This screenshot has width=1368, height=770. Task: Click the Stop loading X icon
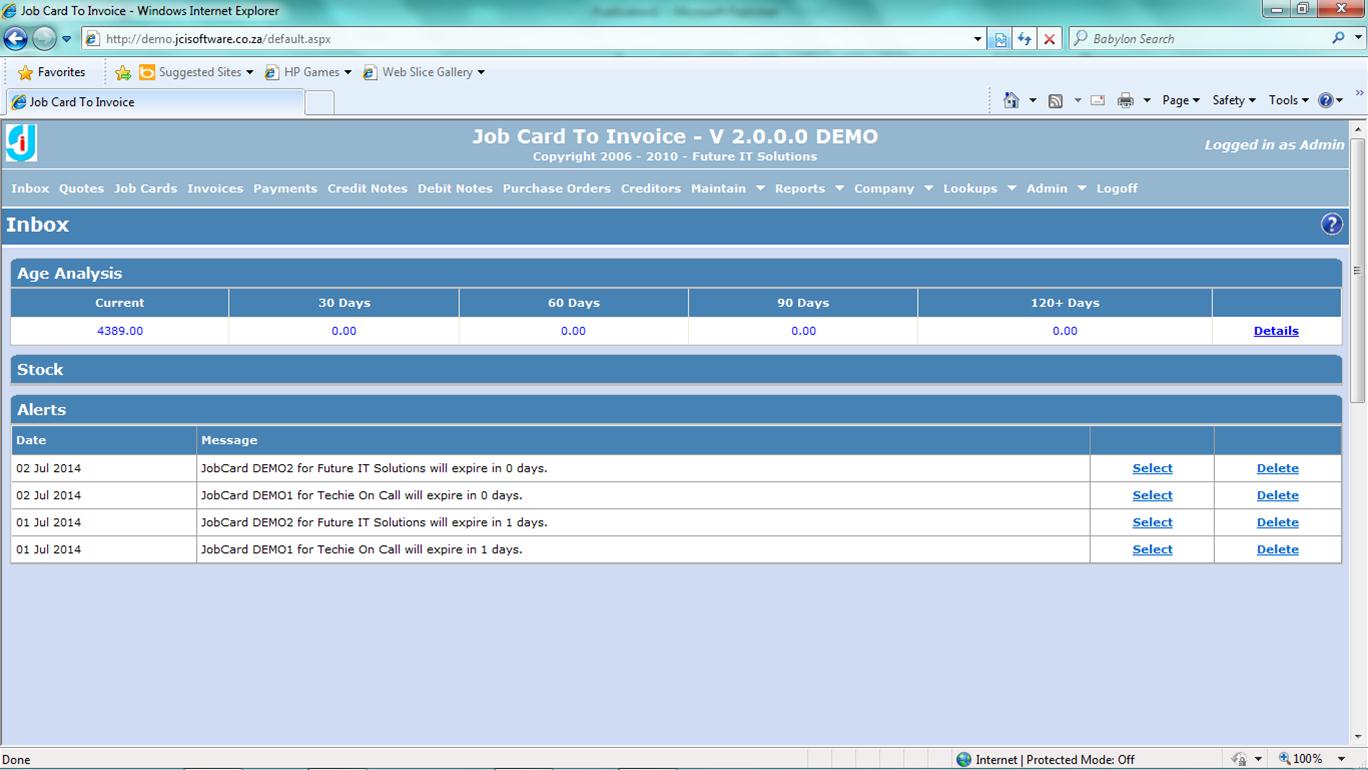coord(1049,39)
